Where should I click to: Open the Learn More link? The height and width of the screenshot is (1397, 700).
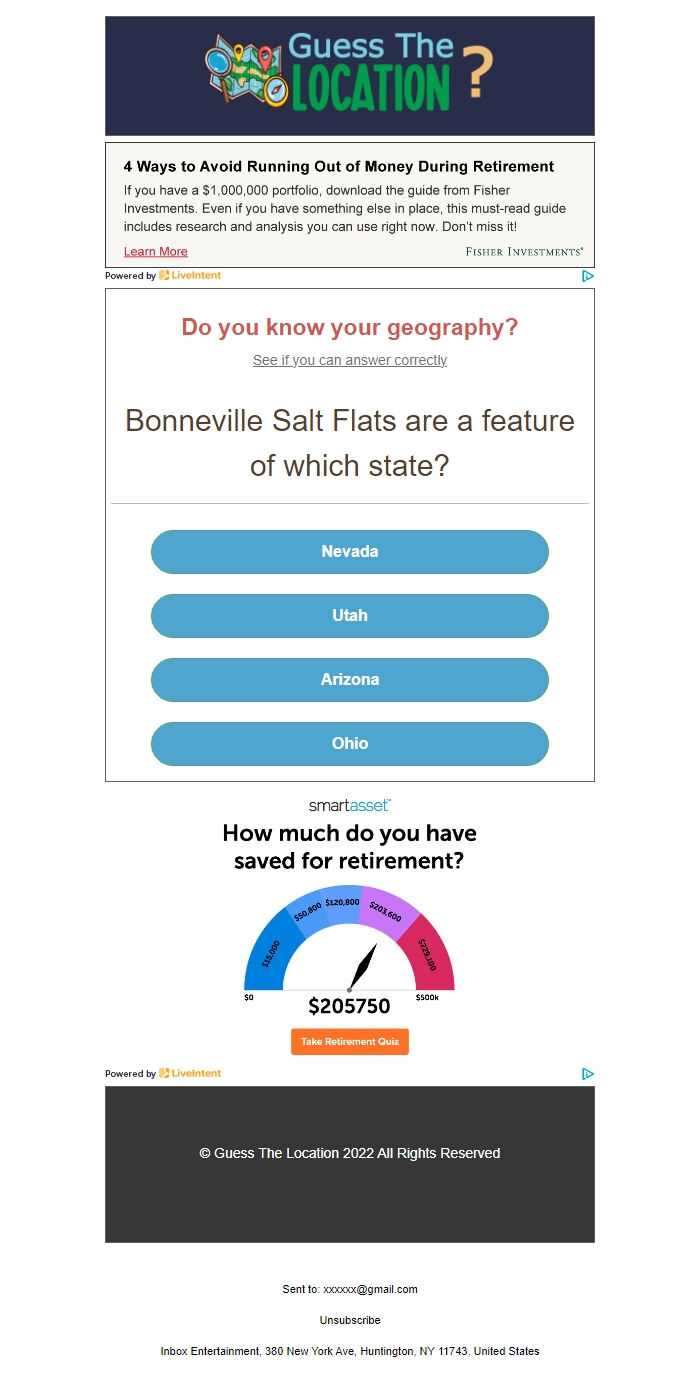pos(155,252)
